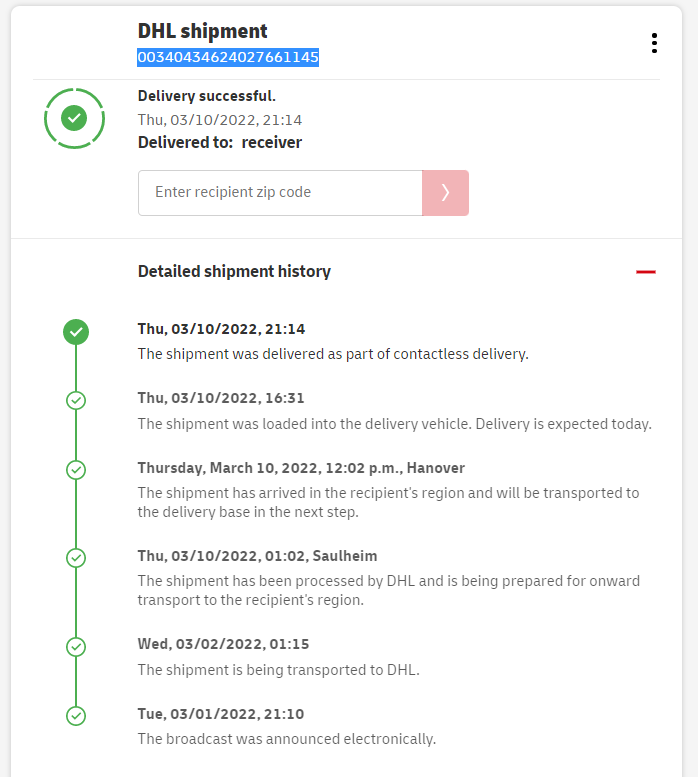698x777 pixels.
Task: Click the filled green checkmark for the 21:14 delivery
Action: (x=75, y=332)
